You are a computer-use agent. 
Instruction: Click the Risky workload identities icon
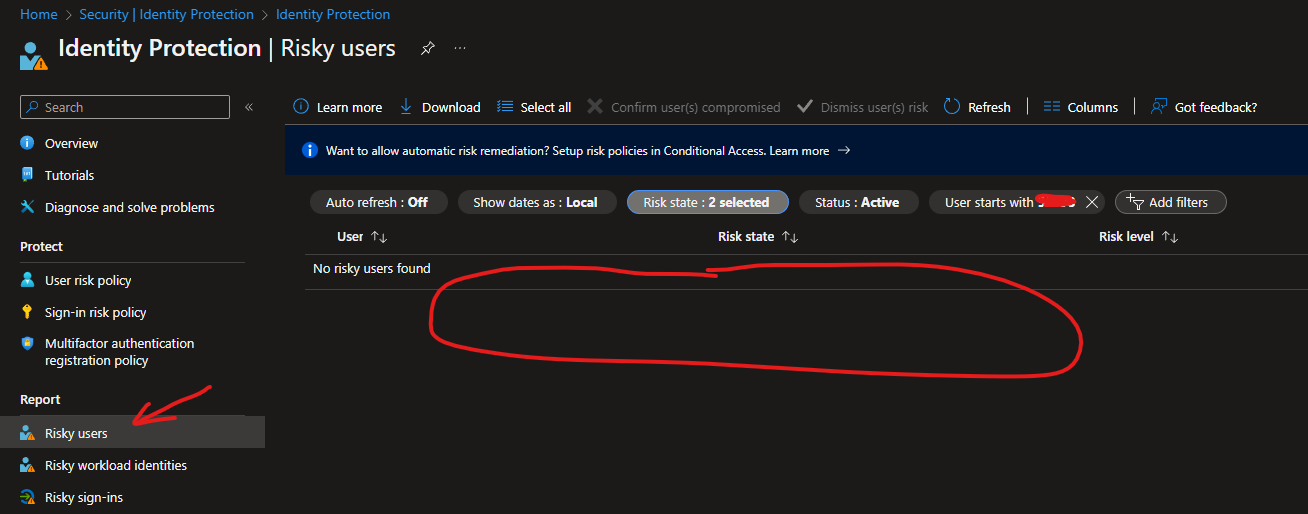tap(27, 465)
